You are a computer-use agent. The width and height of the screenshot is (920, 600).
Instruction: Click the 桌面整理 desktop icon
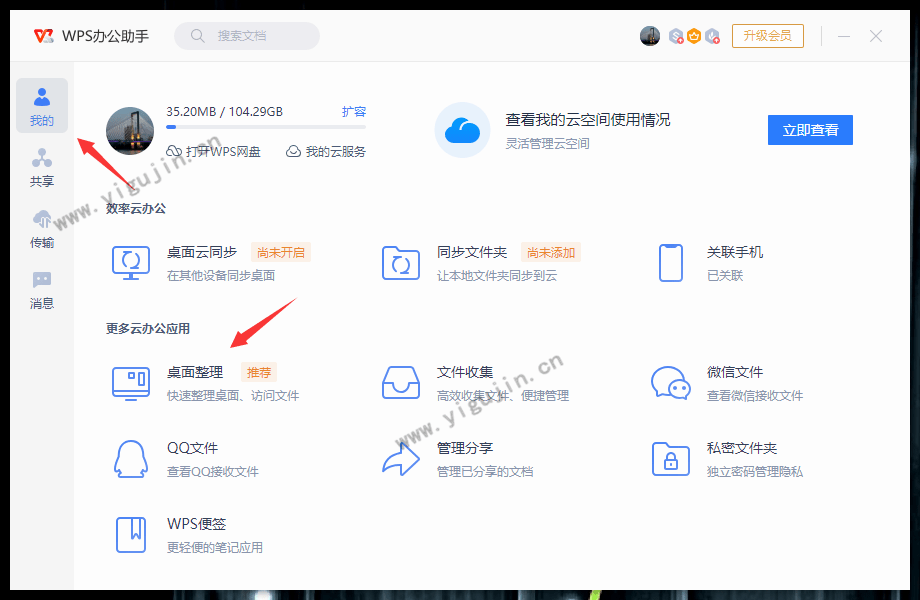pos(131,384)
